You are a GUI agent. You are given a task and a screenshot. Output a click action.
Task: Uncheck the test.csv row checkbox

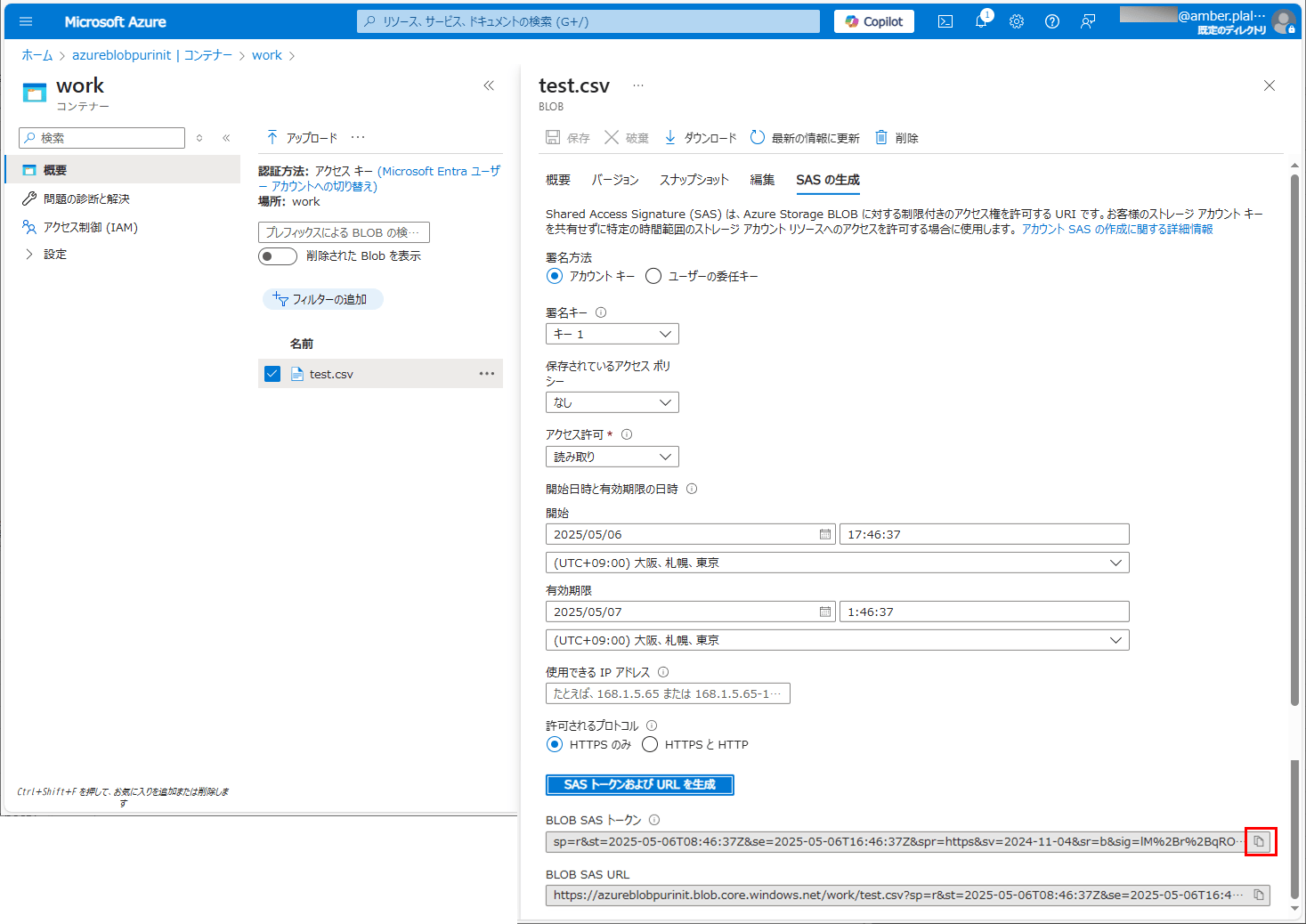point(272,374)
